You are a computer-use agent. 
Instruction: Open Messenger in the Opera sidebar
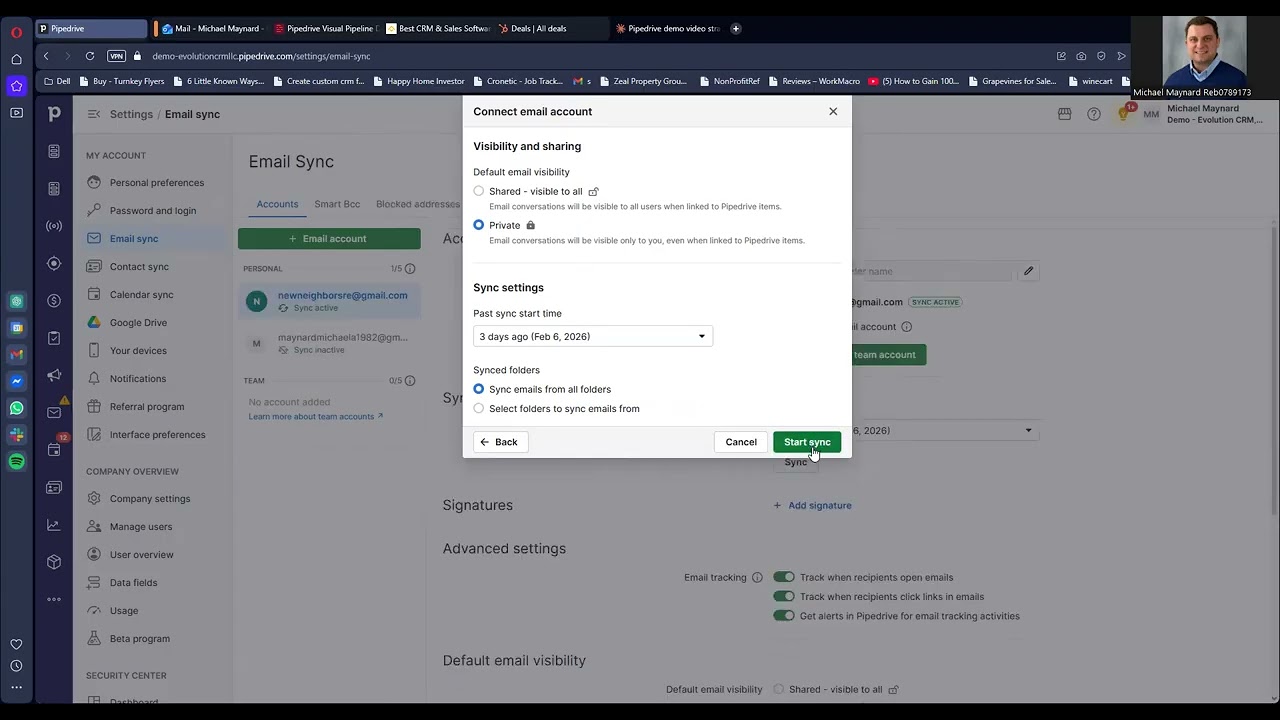[16, 381]
